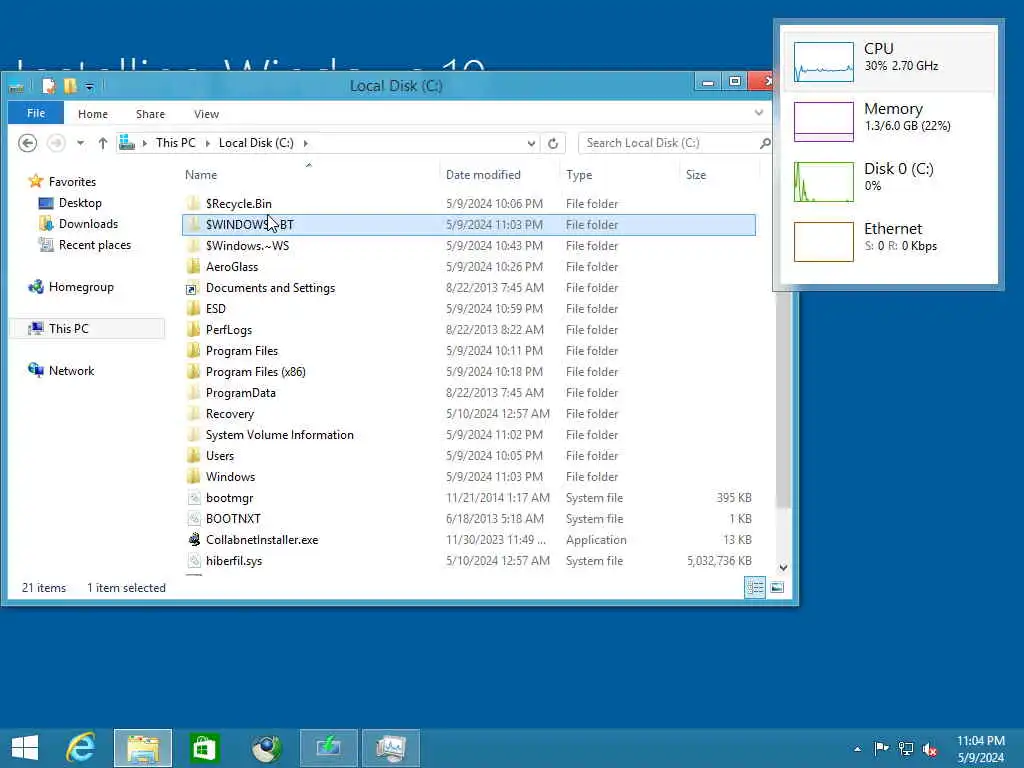
Task: Click the file list scroll down arrow
Action: point(783,568)
